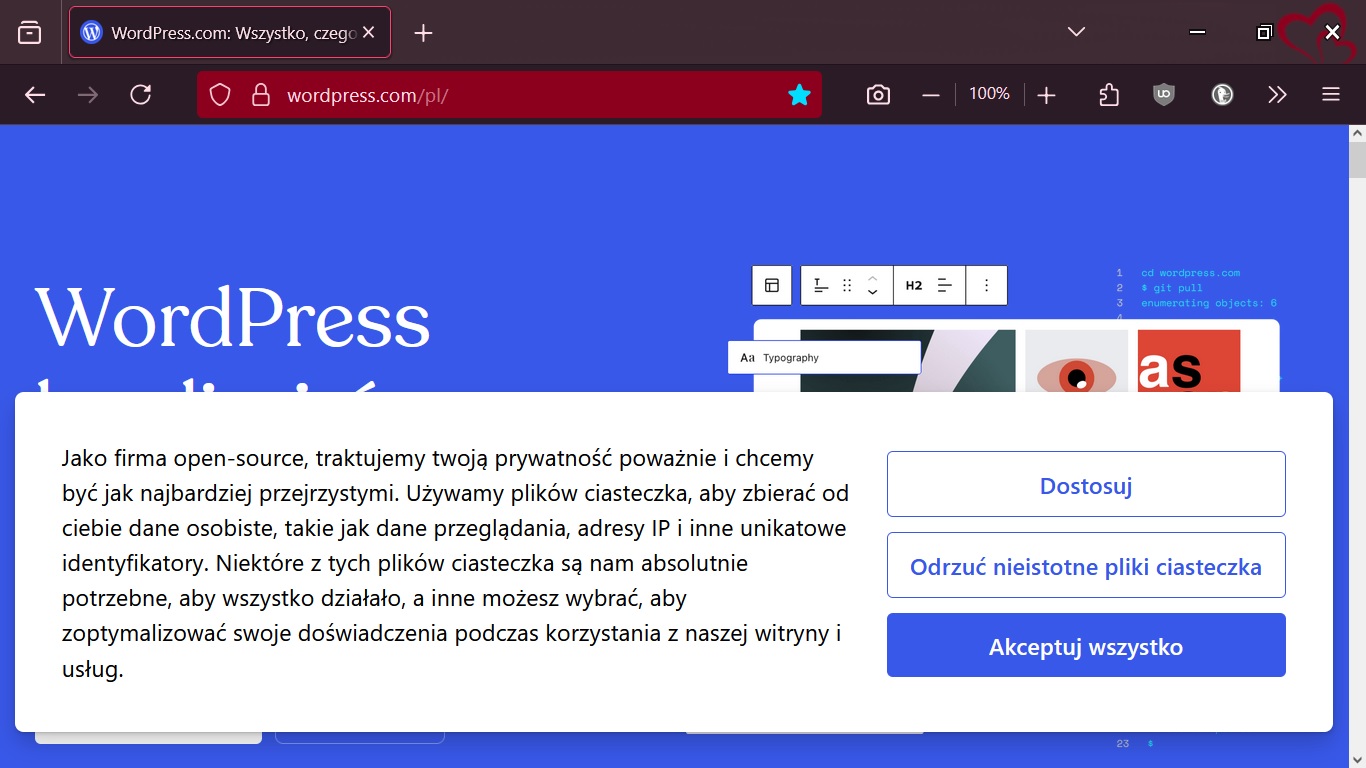
Task: Select the WordPress.com tab
Action: pos(230,33)
